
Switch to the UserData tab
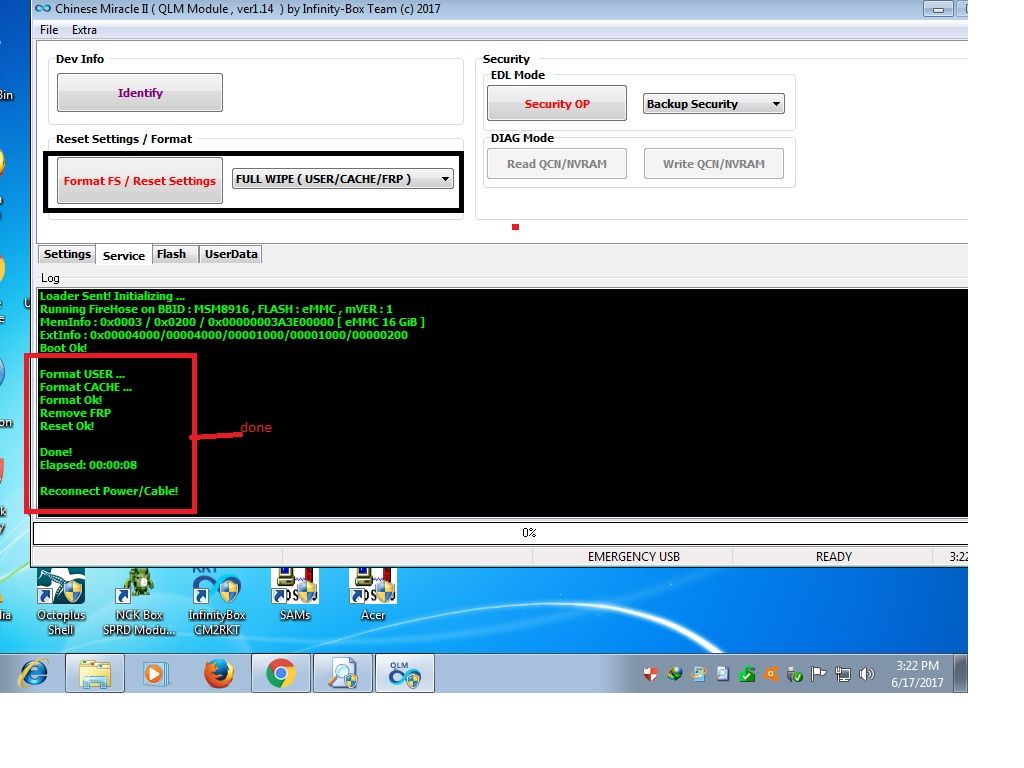coord(231,254)
